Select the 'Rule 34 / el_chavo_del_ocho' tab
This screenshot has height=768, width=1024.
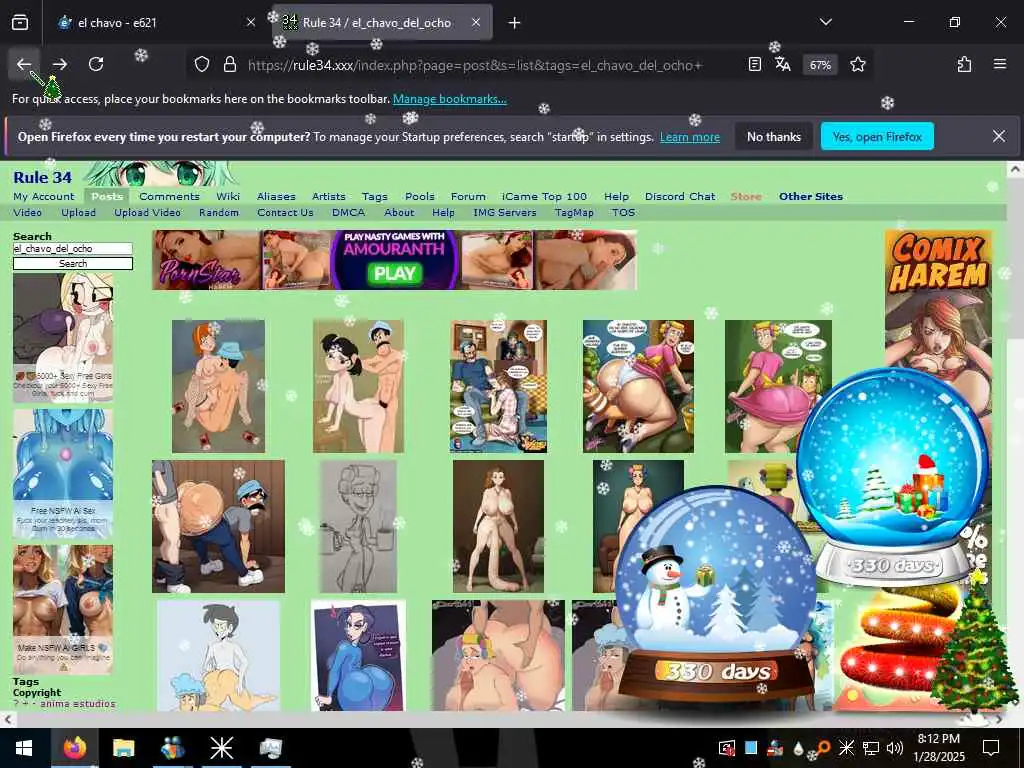[x=382, y=23]
